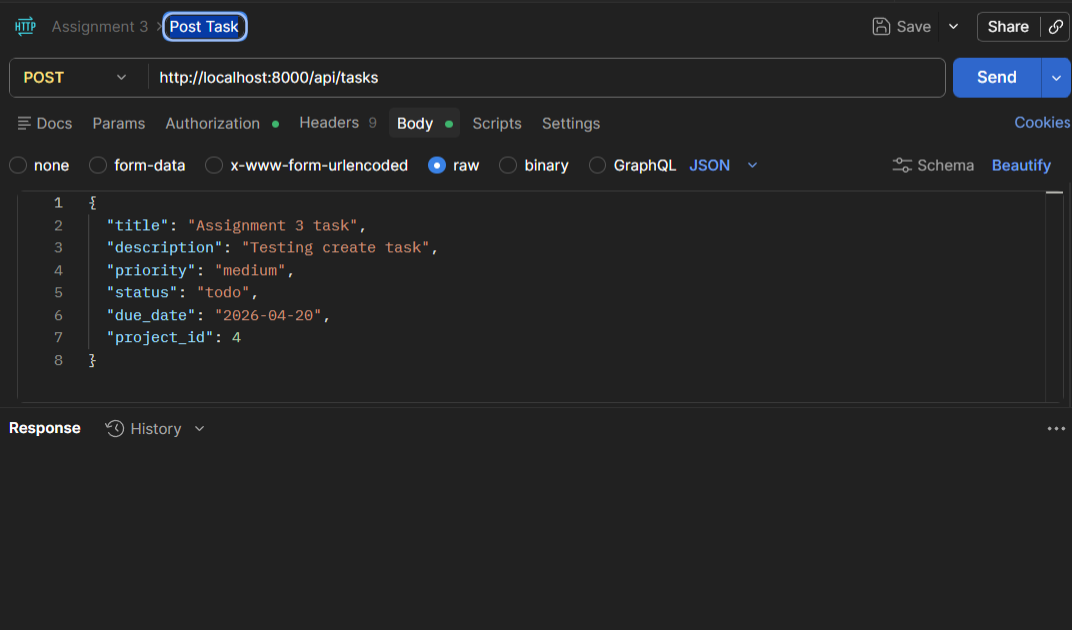Click the History clock icon
This screenshot has height=630, width=1072.
click(115, 428)
